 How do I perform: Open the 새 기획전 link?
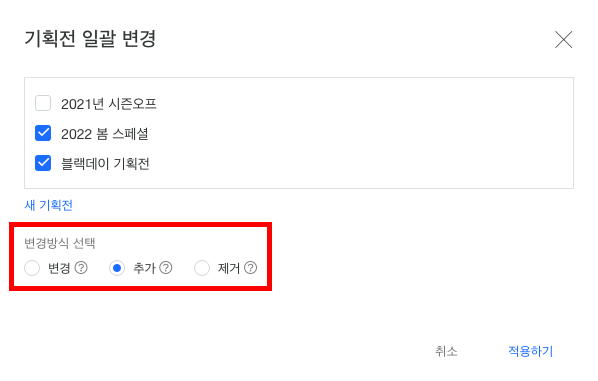click(48, 205)
